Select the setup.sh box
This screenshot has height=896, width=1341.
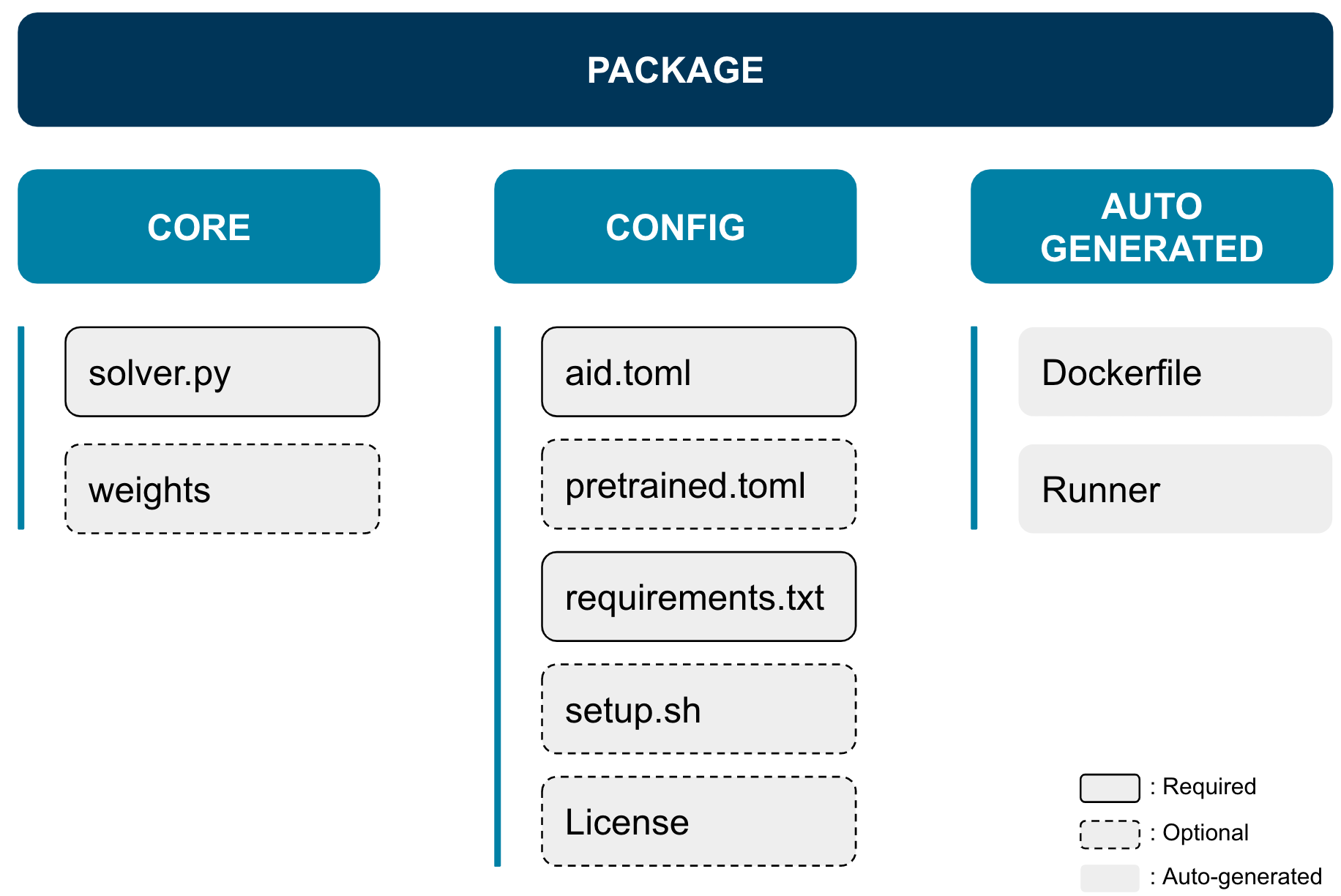pos(698,709)
